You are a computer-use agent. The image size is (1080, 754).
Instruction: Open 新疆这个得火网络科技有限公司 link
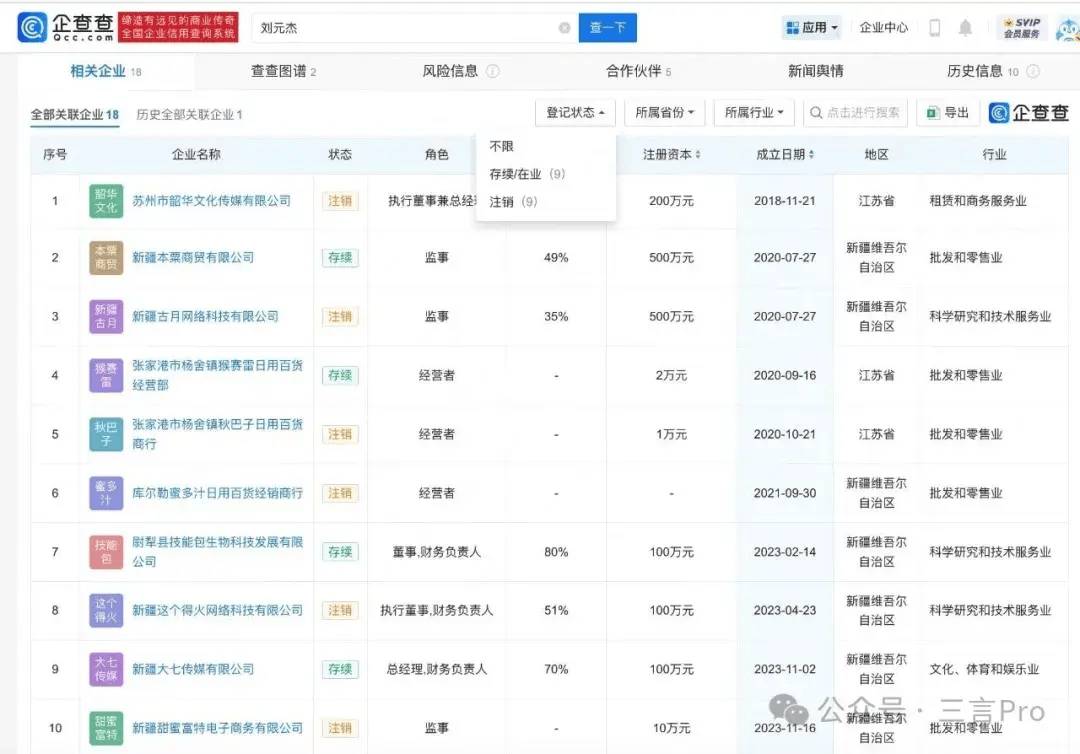point(218,610)
